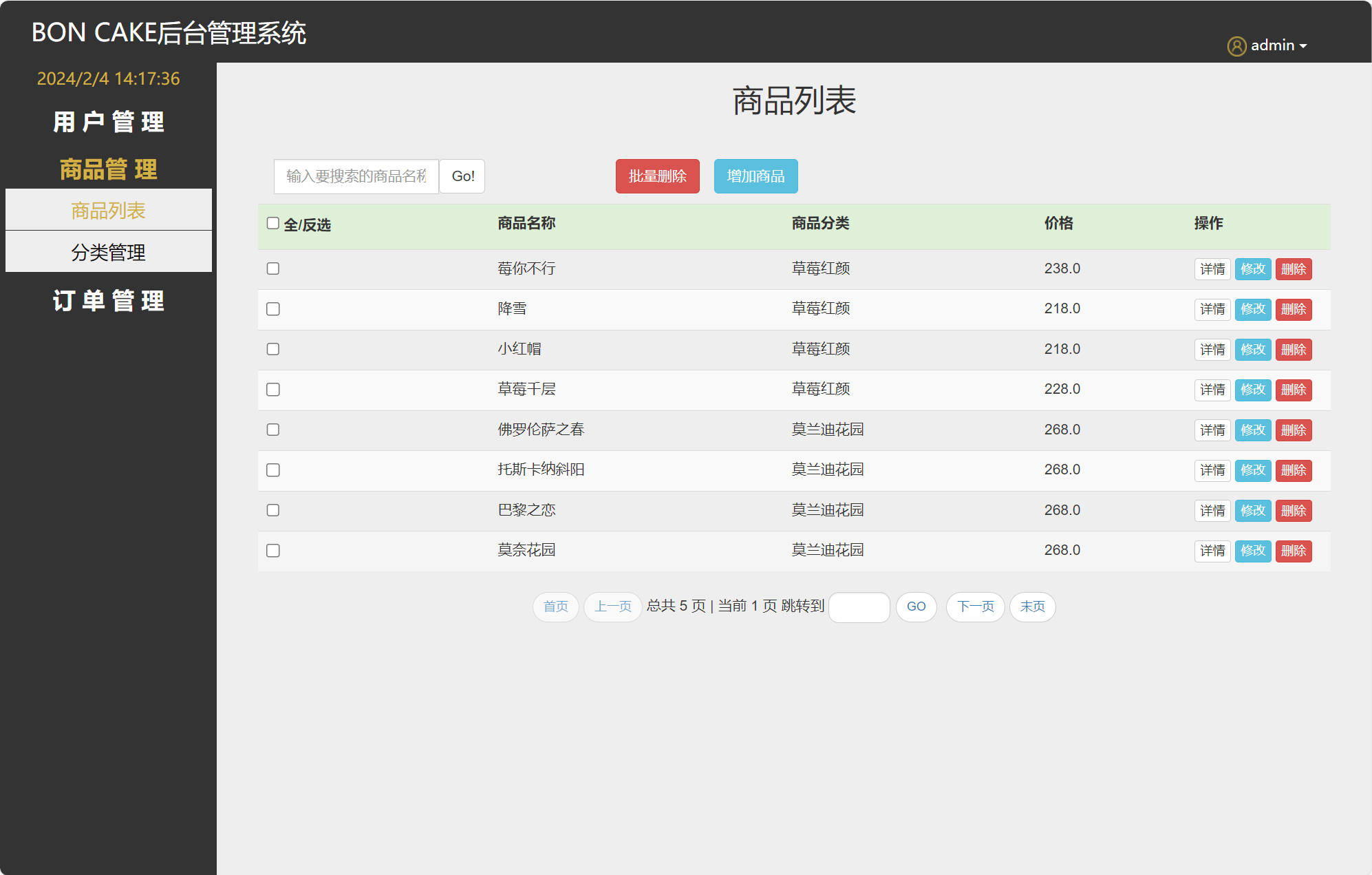
Task: View 详情 details for 降雪
Action: (1212, 309)
